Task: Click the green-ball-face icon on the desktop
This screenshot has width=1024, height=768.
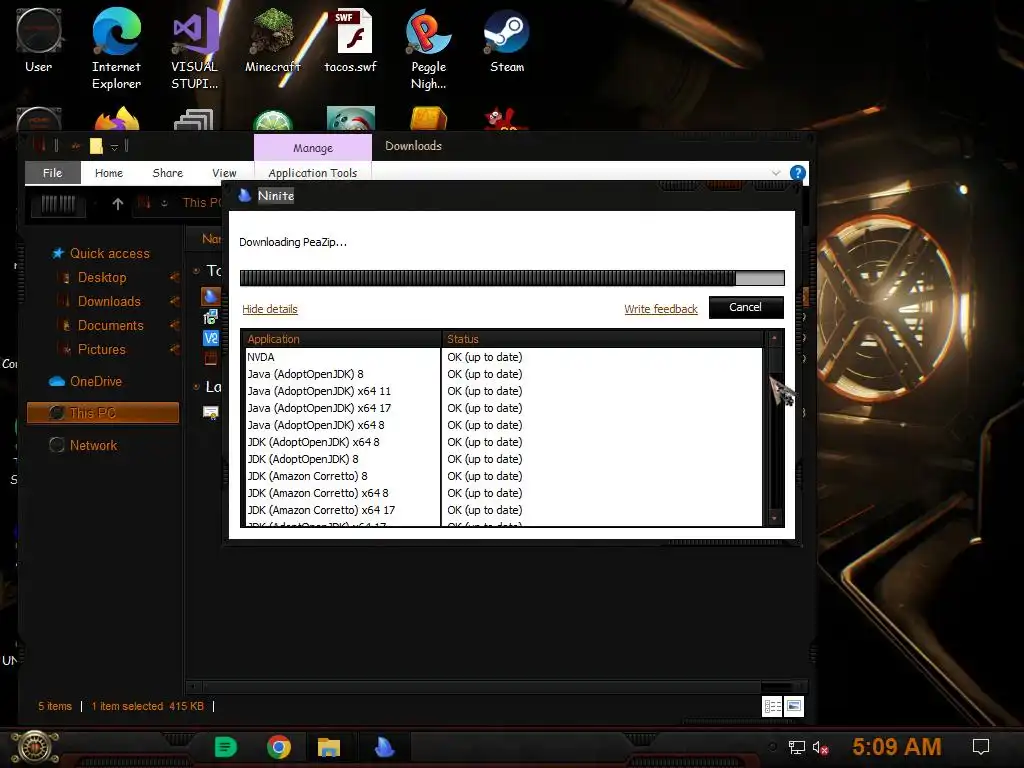Action: tap(351, 118)
